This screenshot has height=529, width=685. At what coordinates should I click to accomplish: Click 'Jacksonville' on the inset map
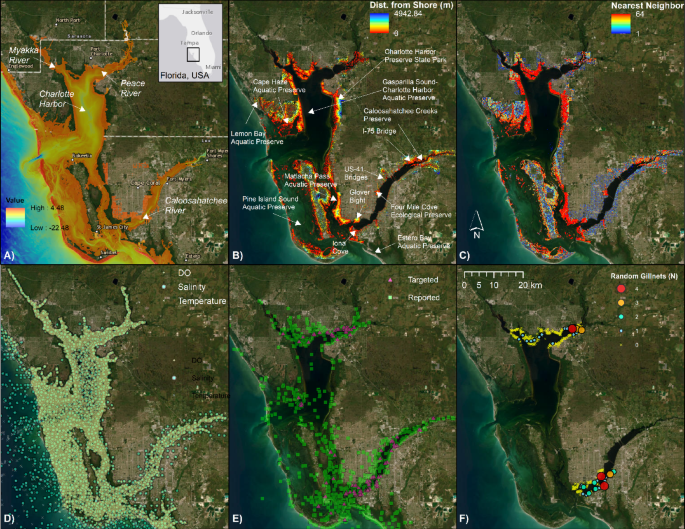point(197,12)
